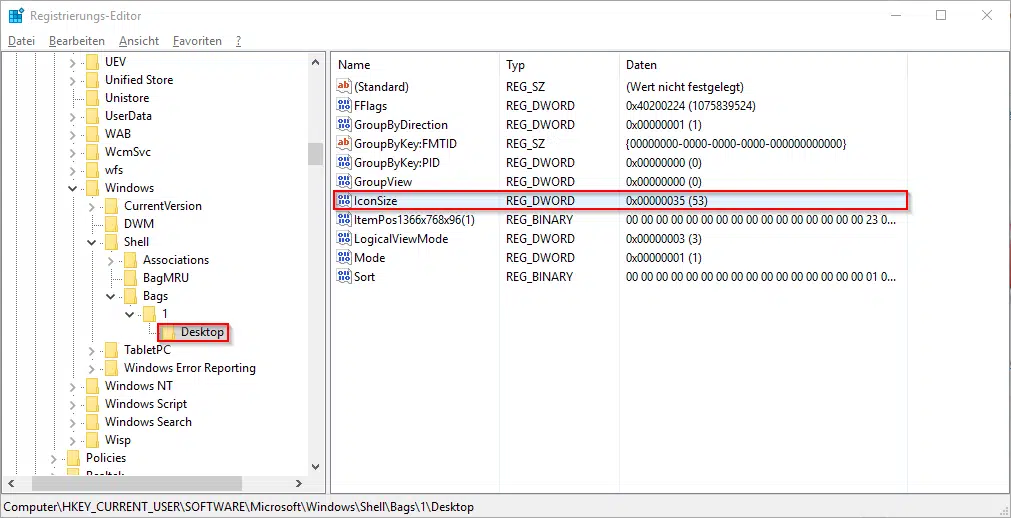Click the IconSize DWORD value icon

tap(344, 201)
